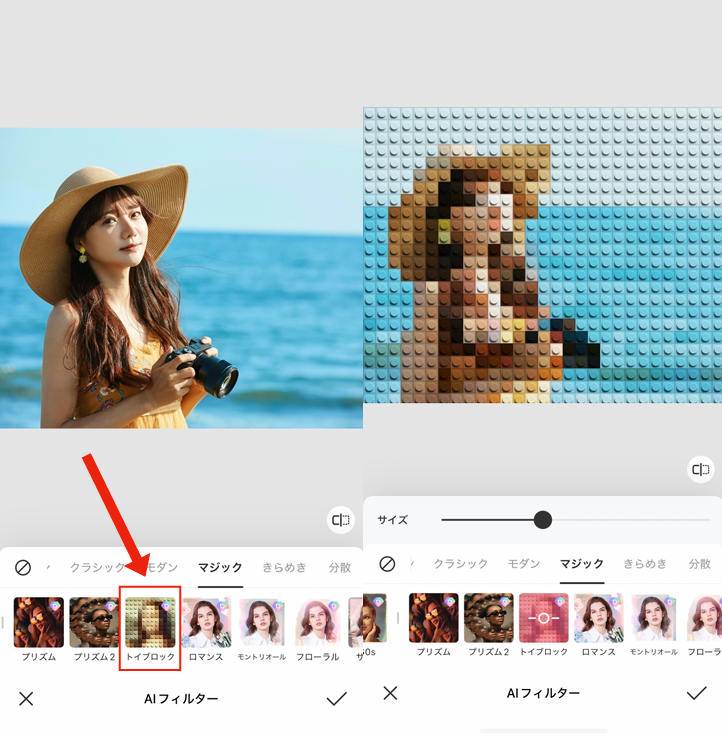Tap the original beach photo preview
The image size is (722, 736).
tap(181, 278)
